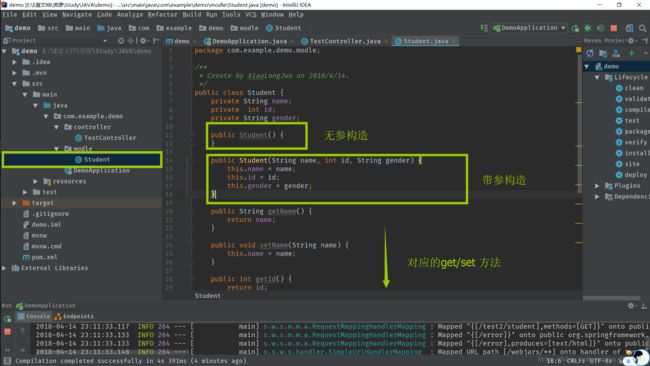This screenshot has height=366, width=650.
Task: Rerun DemoApplication in Run panel
Action: pos(7,319)
